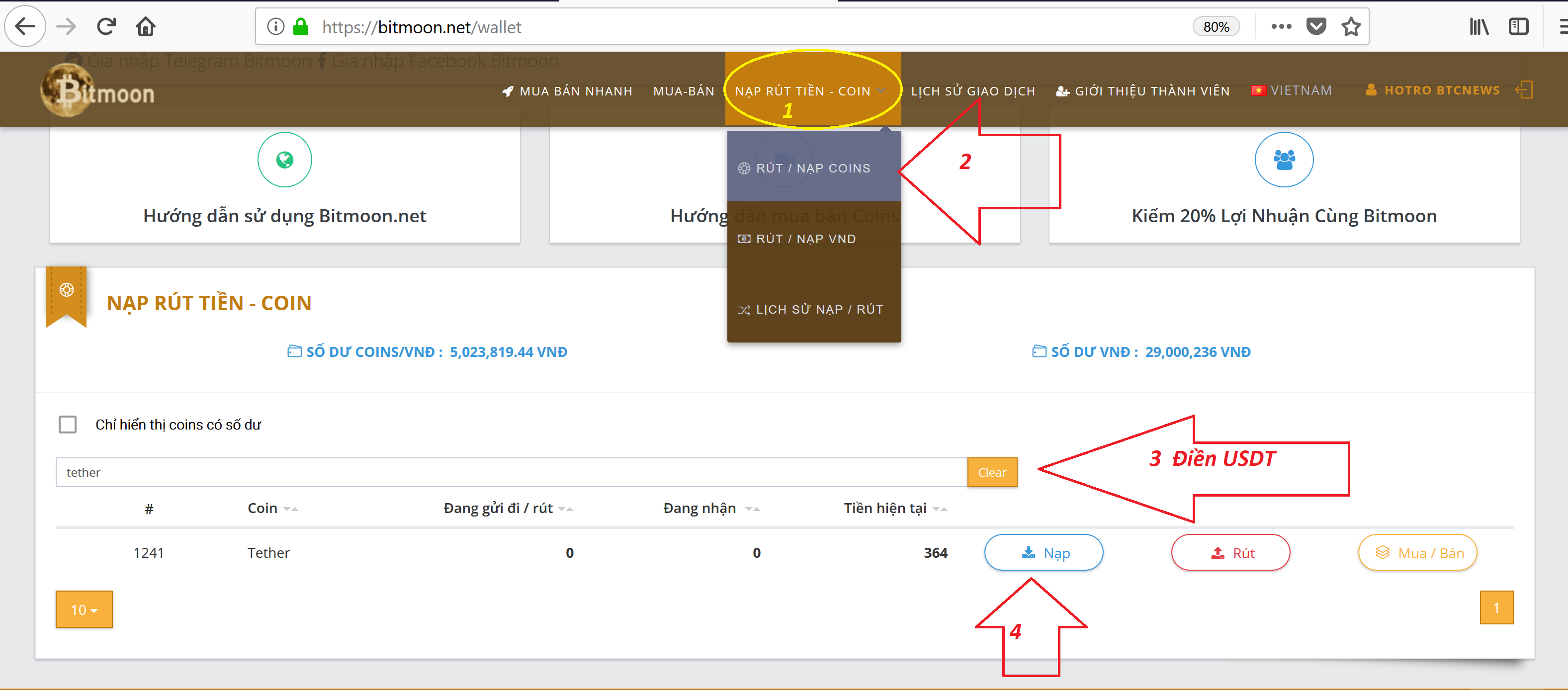Image resolution: width=1568 pixels, height=690 pixels.
Task: Select RÚT / NẠP VND submenu item
Action: point(814,239)
